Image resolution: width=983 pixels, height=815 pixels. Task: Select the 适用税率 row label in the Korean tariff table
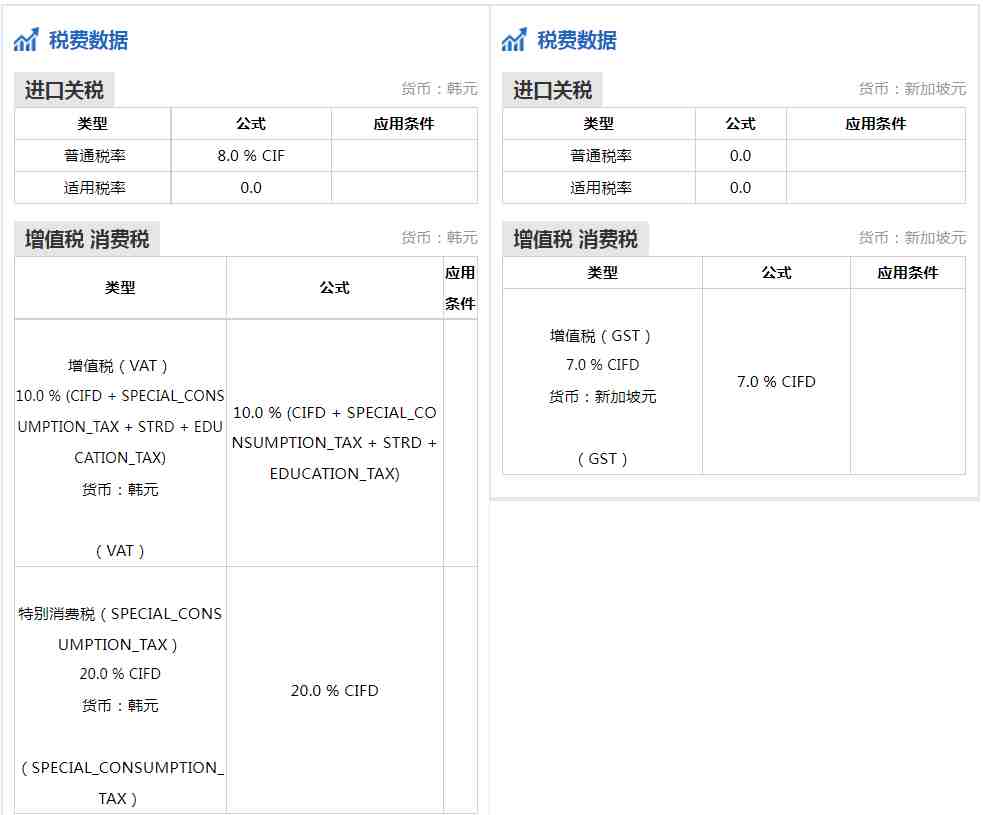95,187
